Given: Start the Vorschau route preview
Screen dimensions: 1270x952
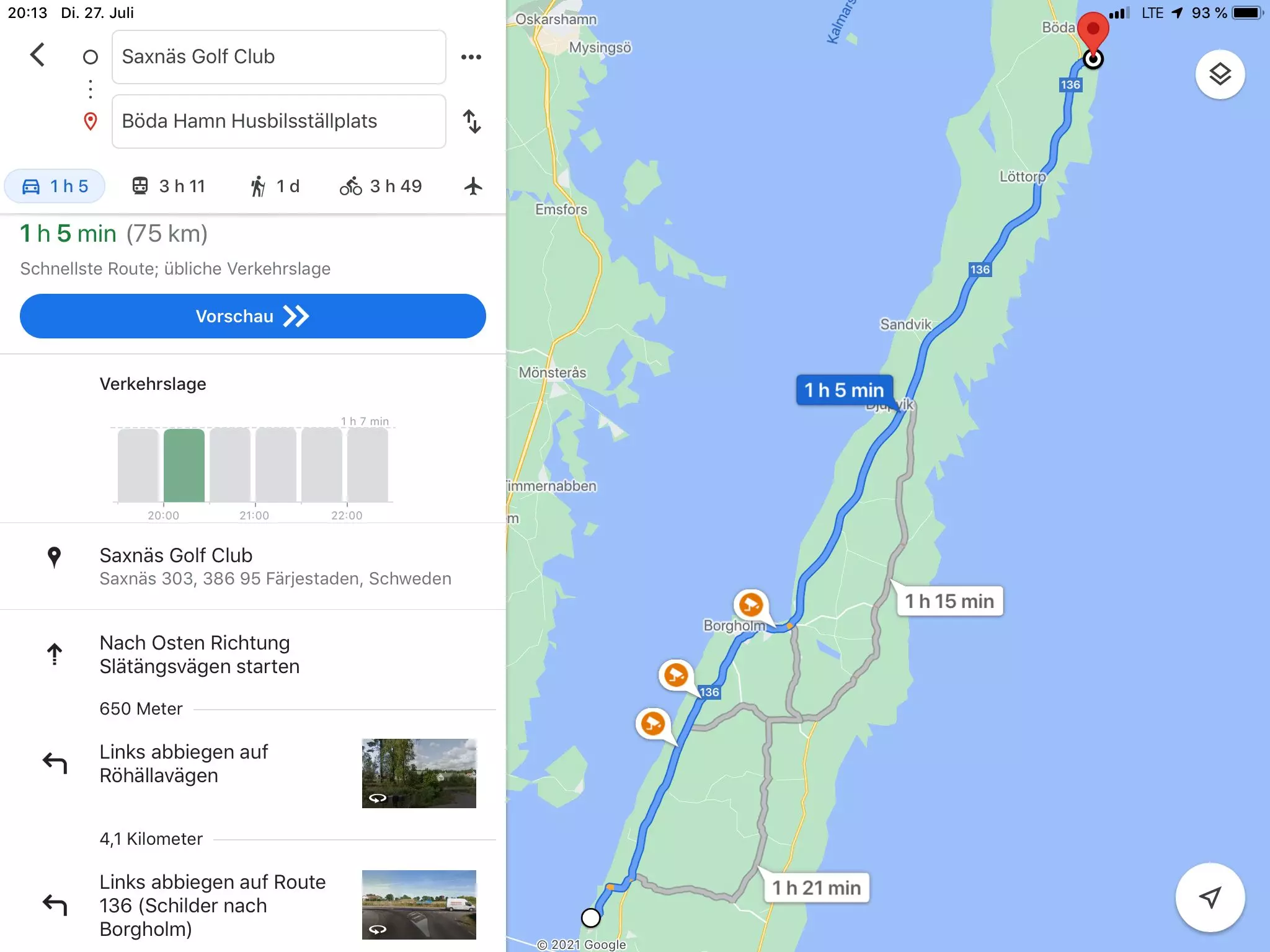Looking at the screenshot, I should [x=253, y=316].
